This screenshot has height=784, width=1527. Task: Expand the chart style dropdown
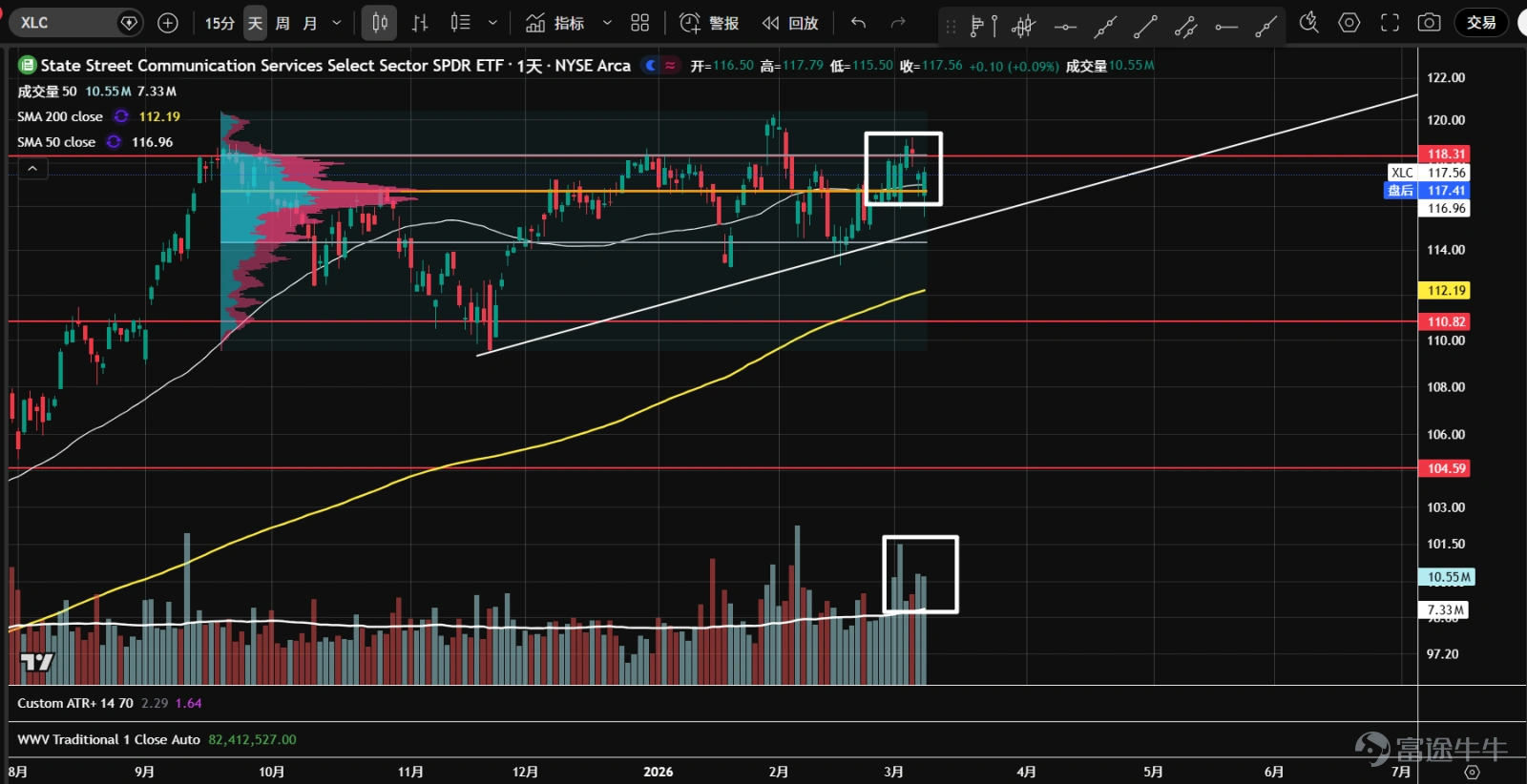492,23
